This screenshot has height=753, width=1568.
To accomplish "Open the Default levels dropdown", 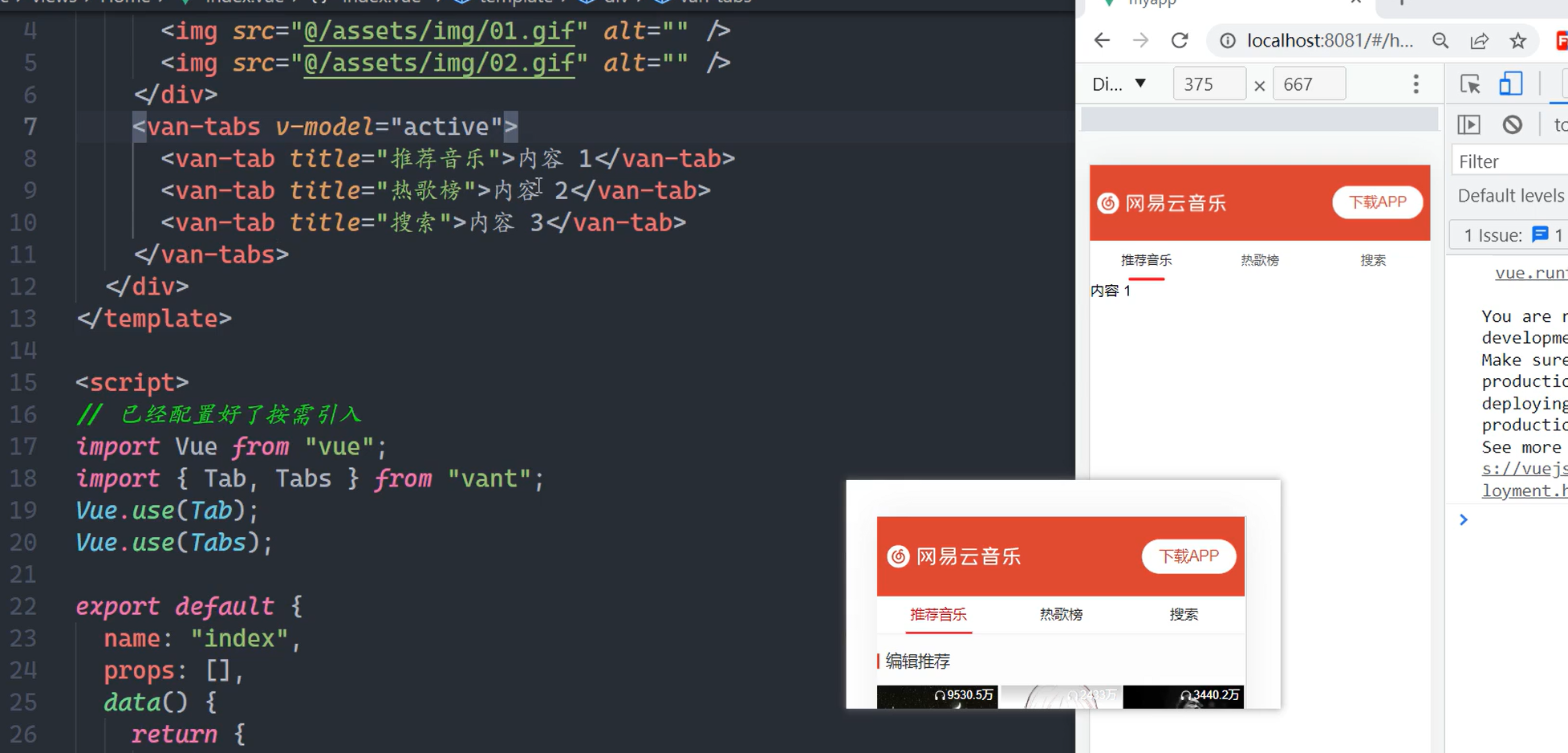I will click(x=1510, y=196).
